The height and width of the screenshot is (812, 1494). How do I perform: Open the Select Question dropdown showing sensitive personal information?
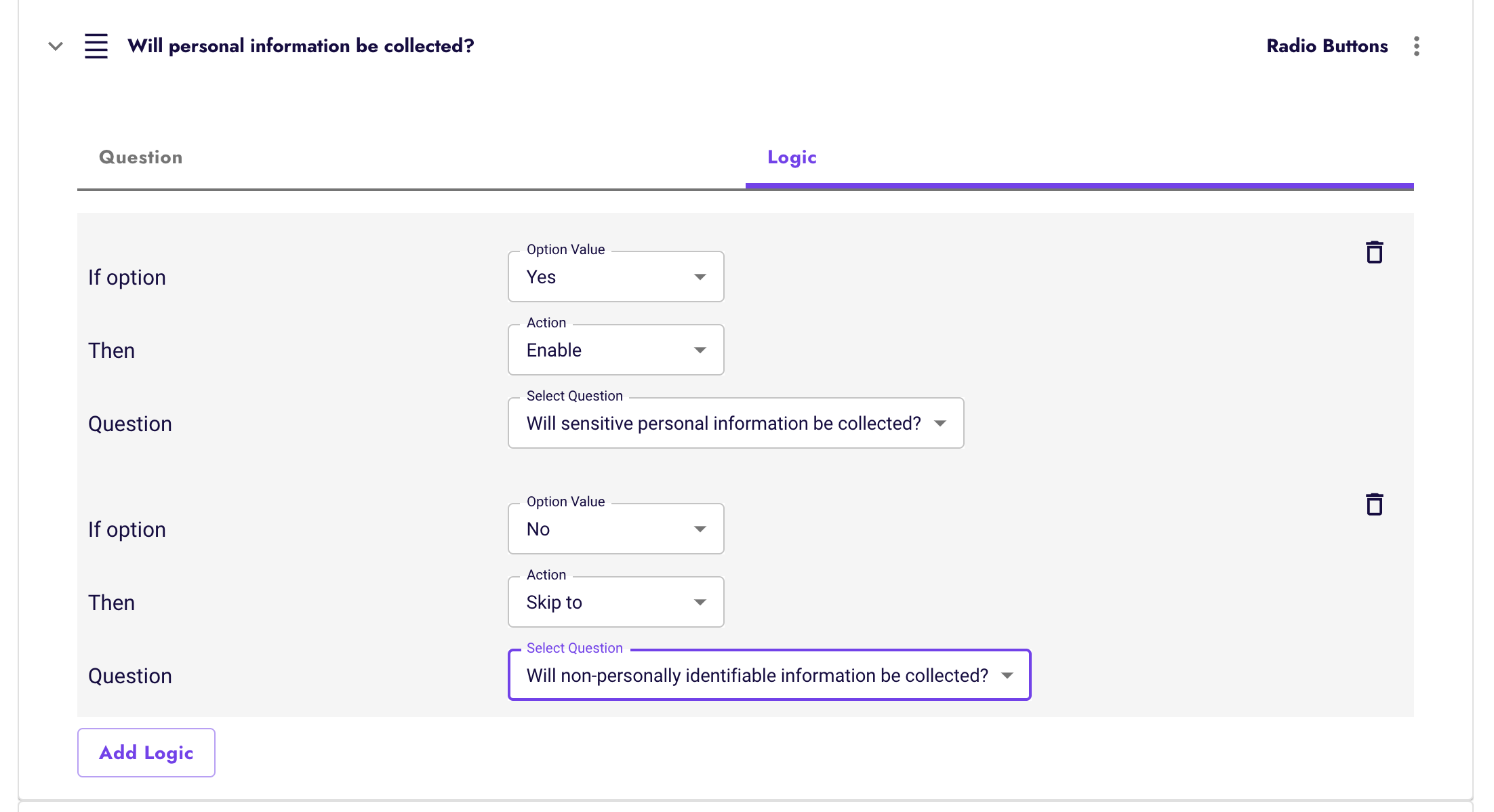(735, 423)
